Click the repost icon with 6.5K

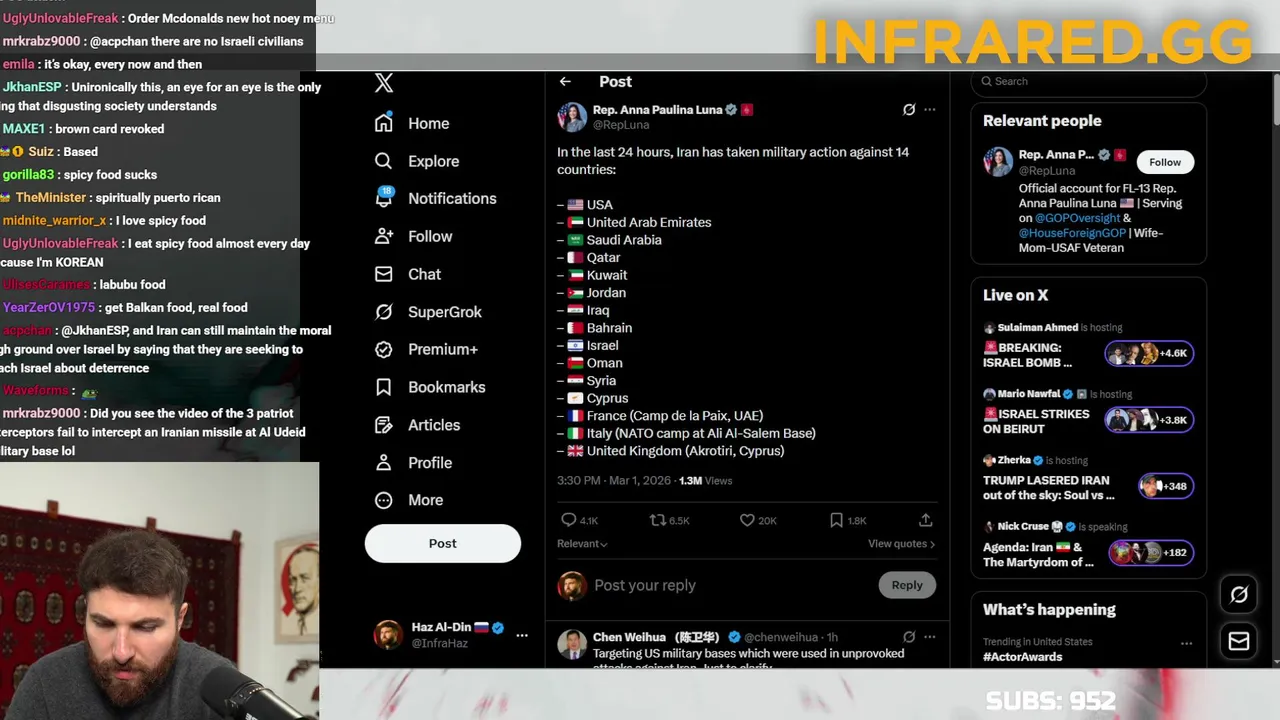coord(658,520)
